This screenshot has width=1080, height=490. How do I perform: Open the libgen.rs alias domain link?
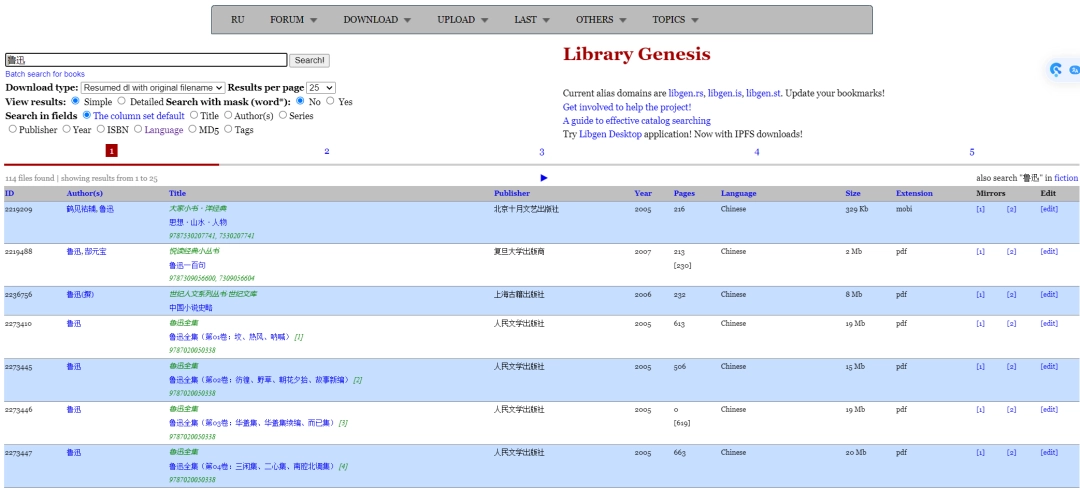pyautogui.click(x=686, y=93)
